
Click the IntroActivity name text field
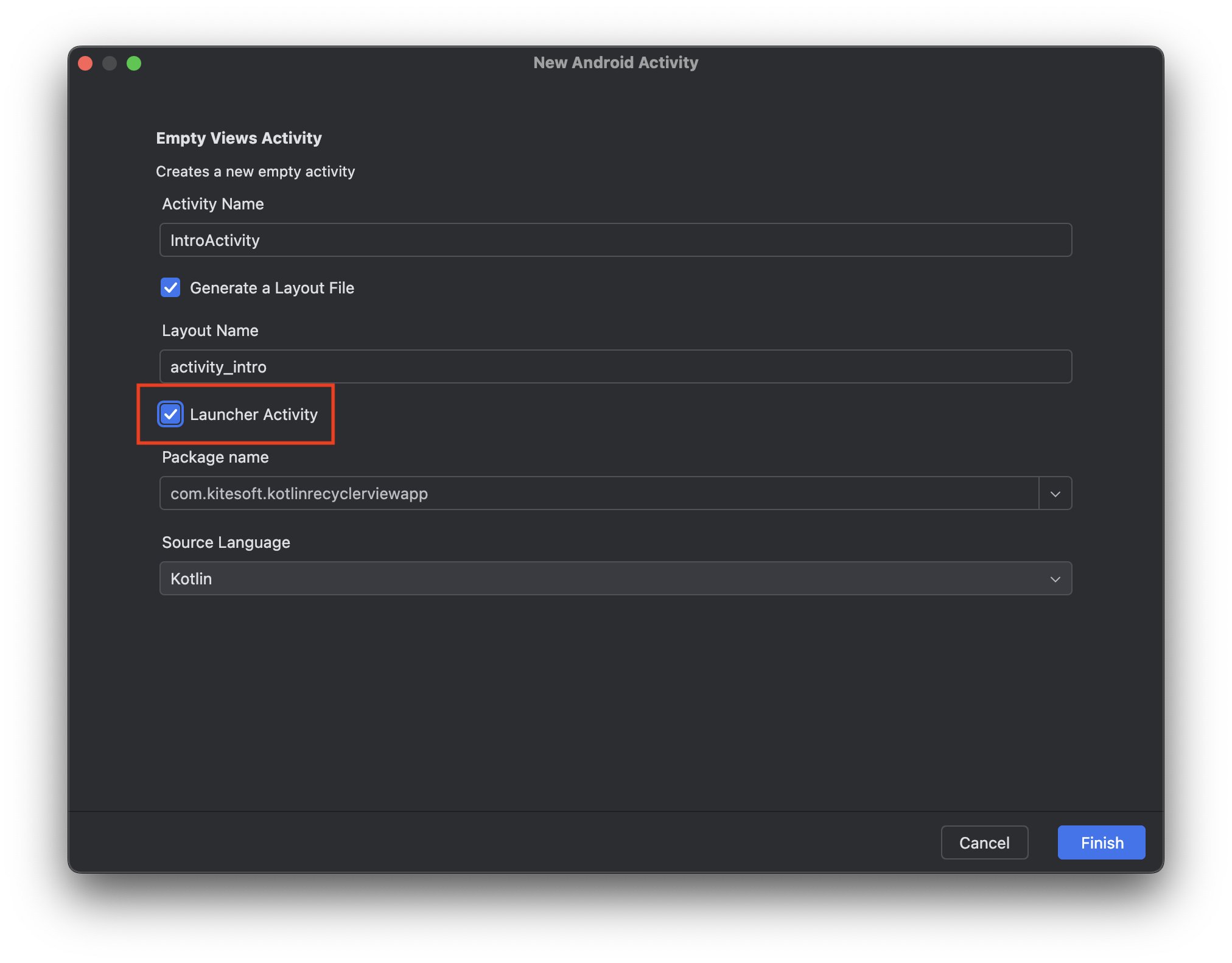(615, 240)
